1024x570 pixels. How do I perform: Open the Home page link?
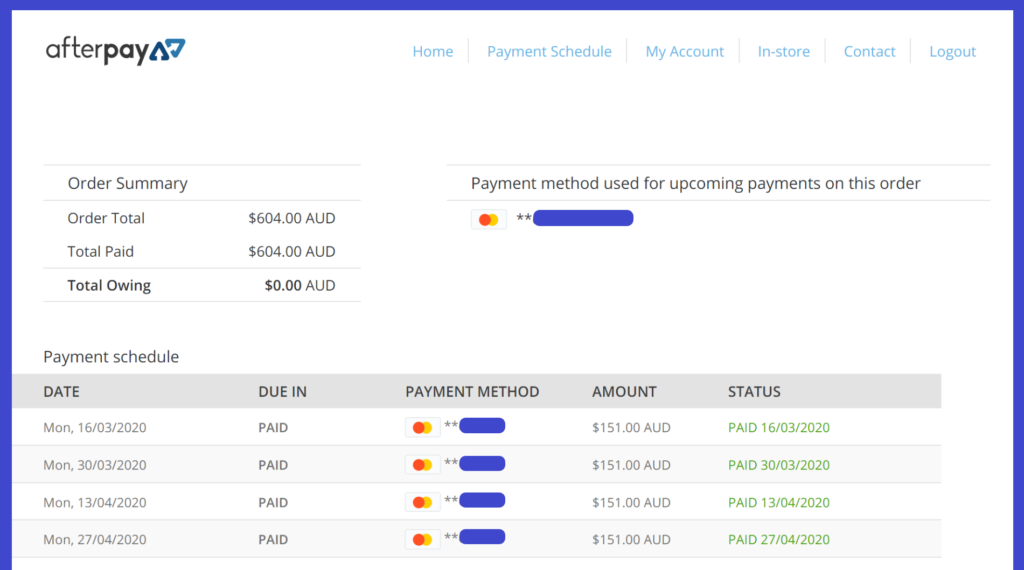click(432, 52)
